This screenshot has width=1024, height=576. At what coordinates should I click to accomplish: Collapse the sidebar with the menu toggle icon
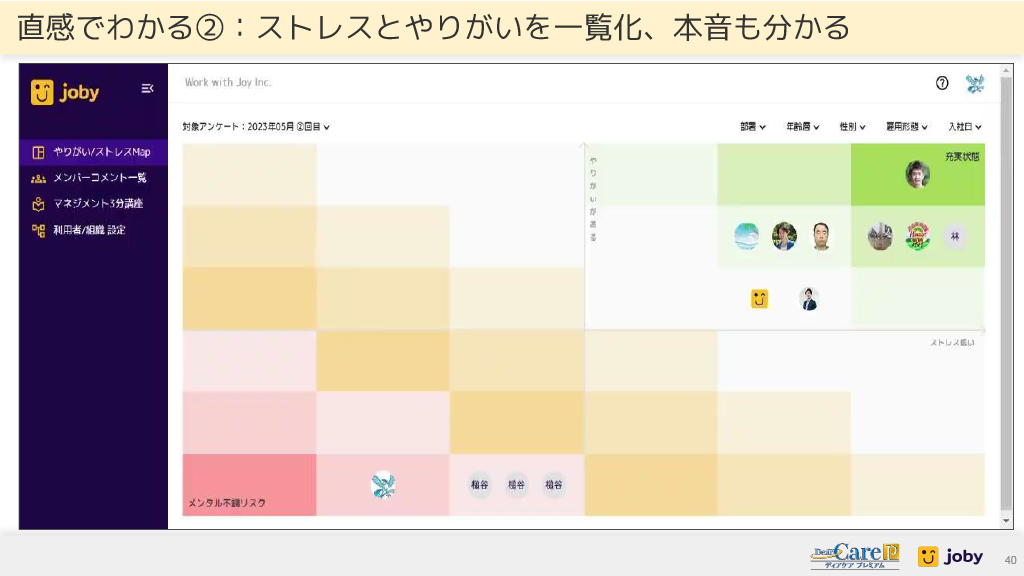coord(147,89)
